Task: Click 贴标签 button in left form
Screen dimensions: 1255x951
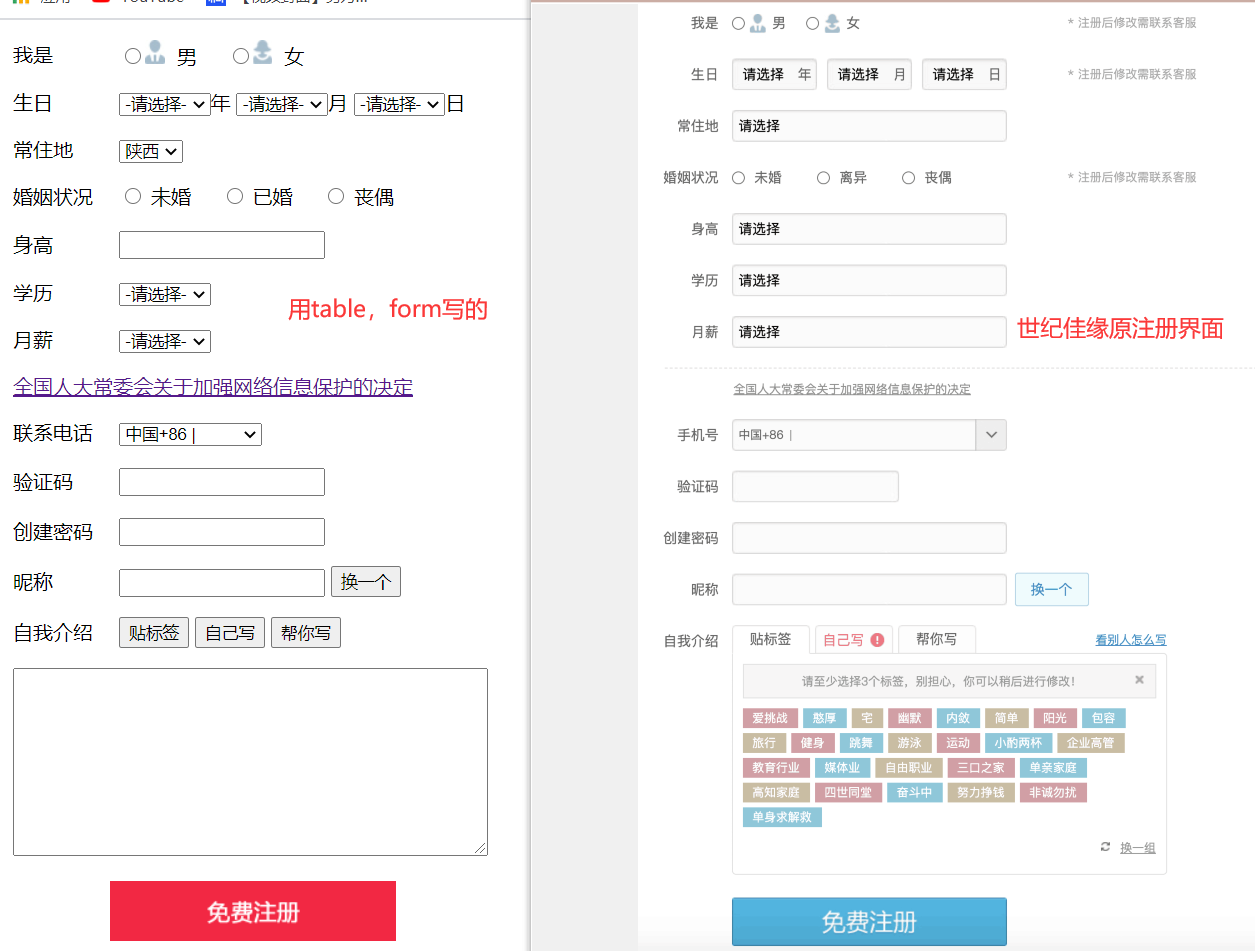Action: pyautogui.click(x=154, y=633)
